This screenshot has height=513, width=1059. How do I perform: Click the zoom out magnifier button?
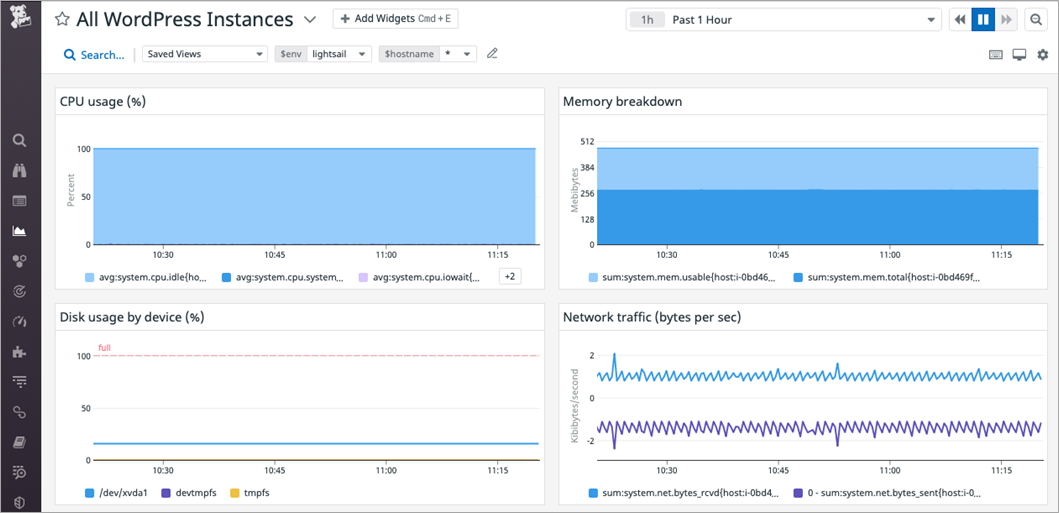1036,20
